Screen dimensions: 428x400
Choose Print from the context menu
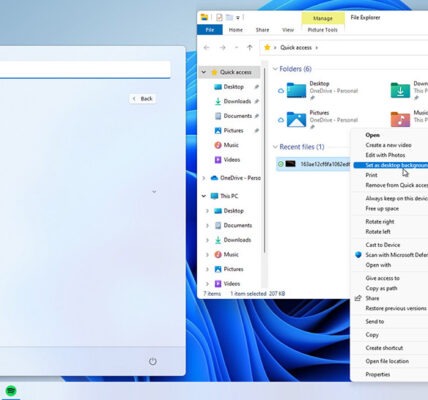click(371, 175)
